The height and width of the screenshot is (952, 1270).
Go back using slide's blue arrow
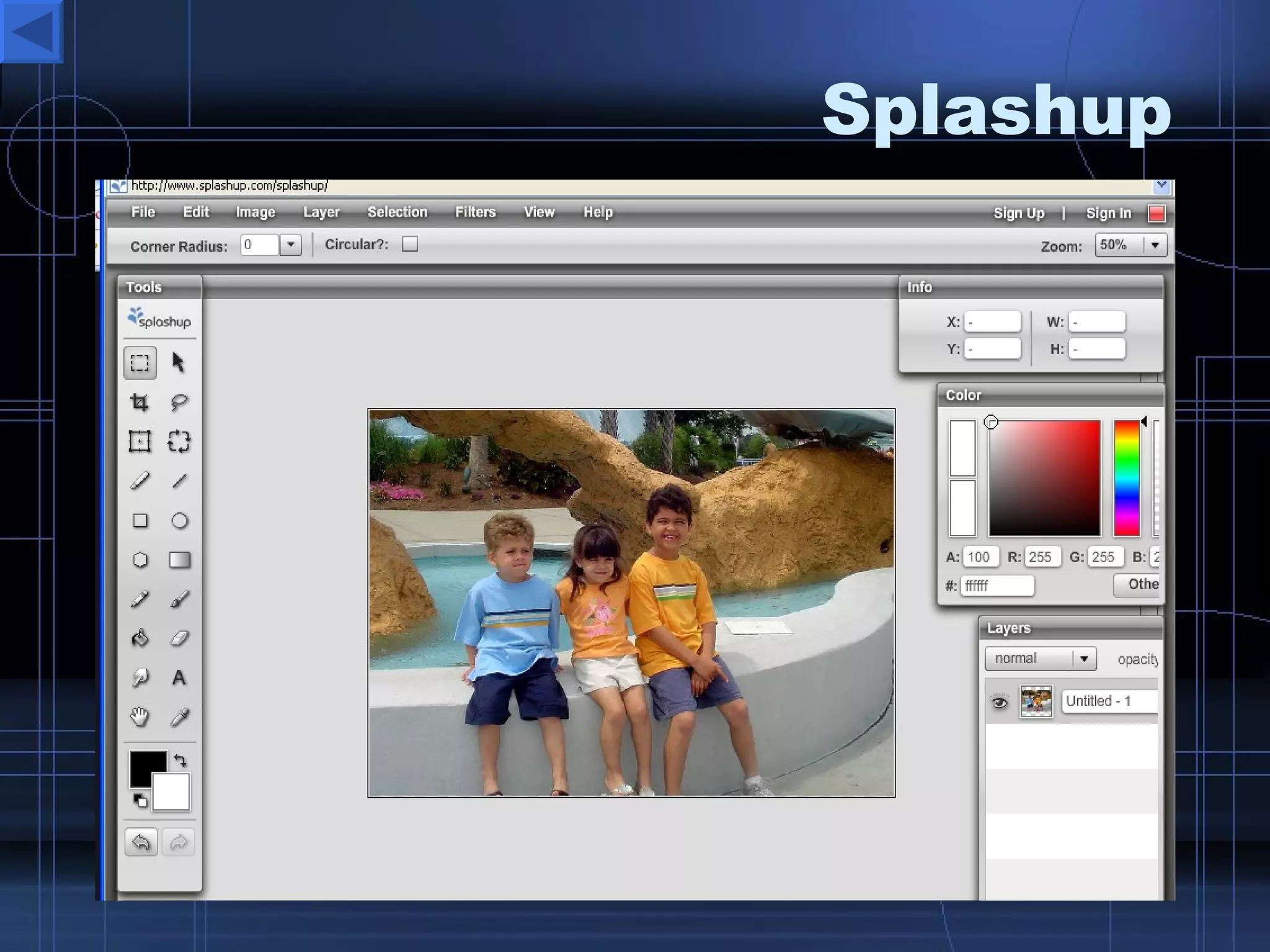[x=32, y=32]
